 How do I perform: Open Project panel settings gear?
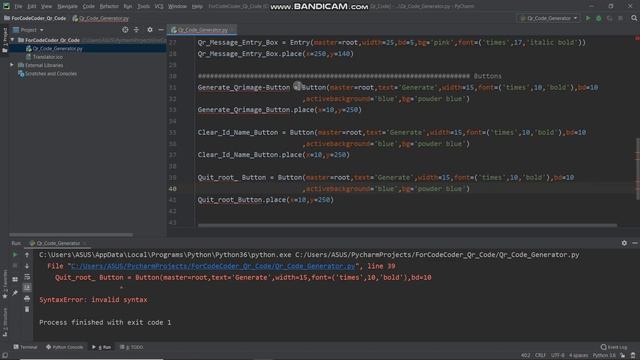[150, 30]
